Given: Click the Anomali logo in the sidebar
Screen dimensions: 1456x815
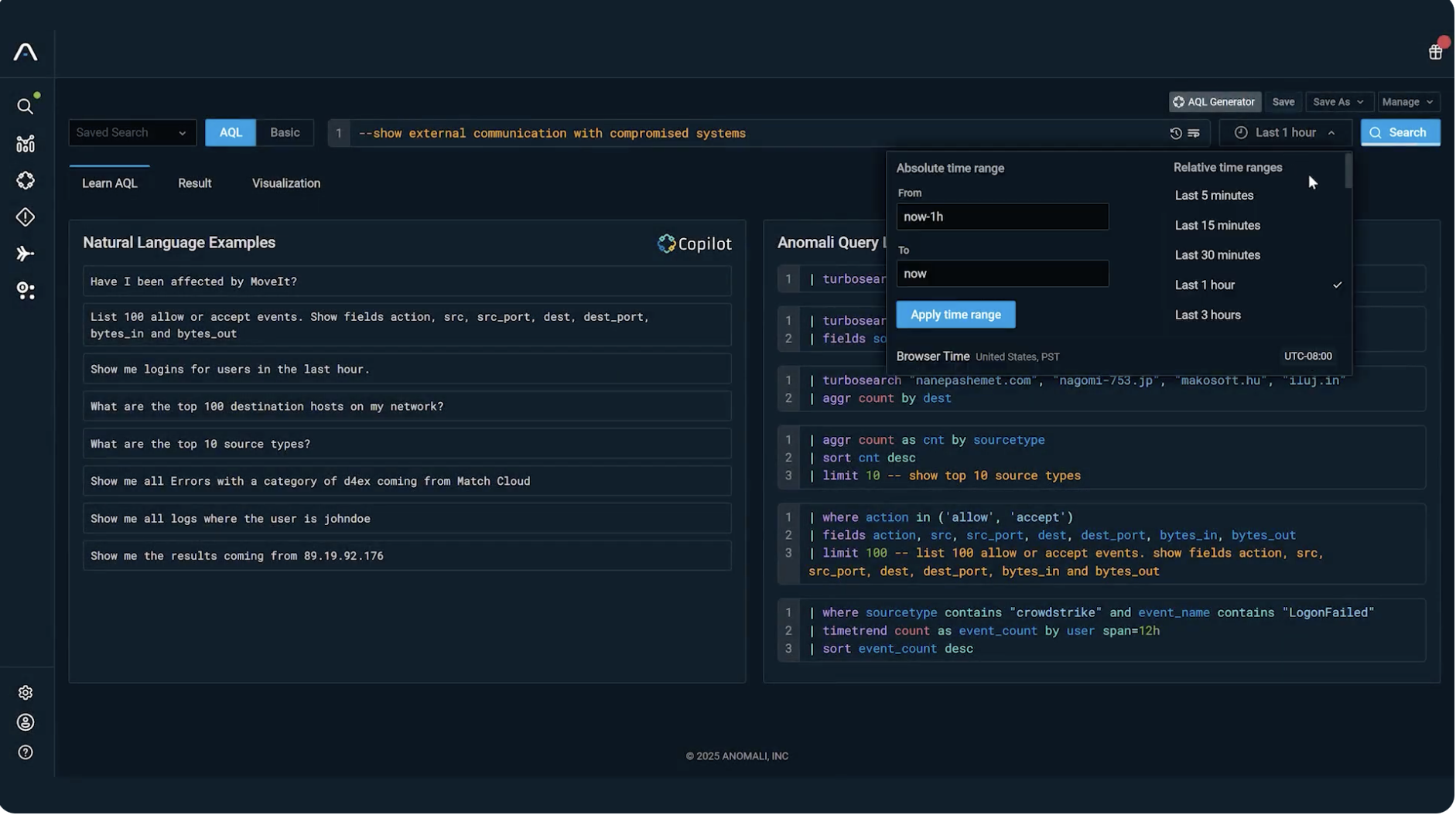Looking at the screenshot, I should click(x=26, y=52).
